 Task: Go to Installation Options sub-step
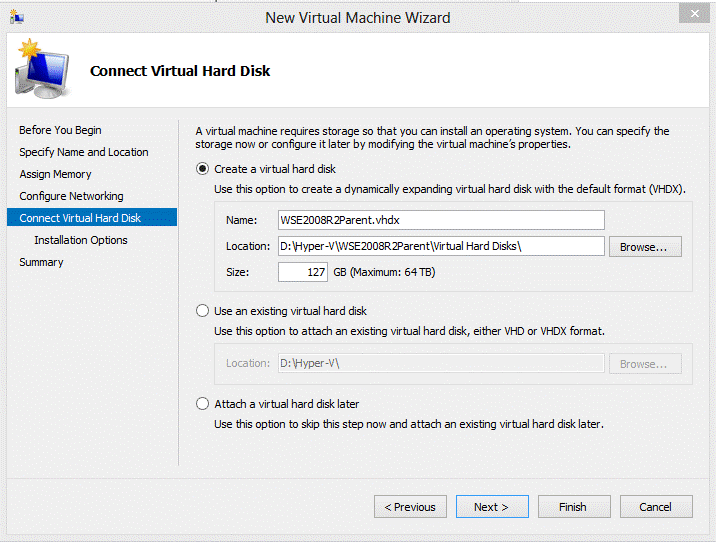(x=80, y=240)
